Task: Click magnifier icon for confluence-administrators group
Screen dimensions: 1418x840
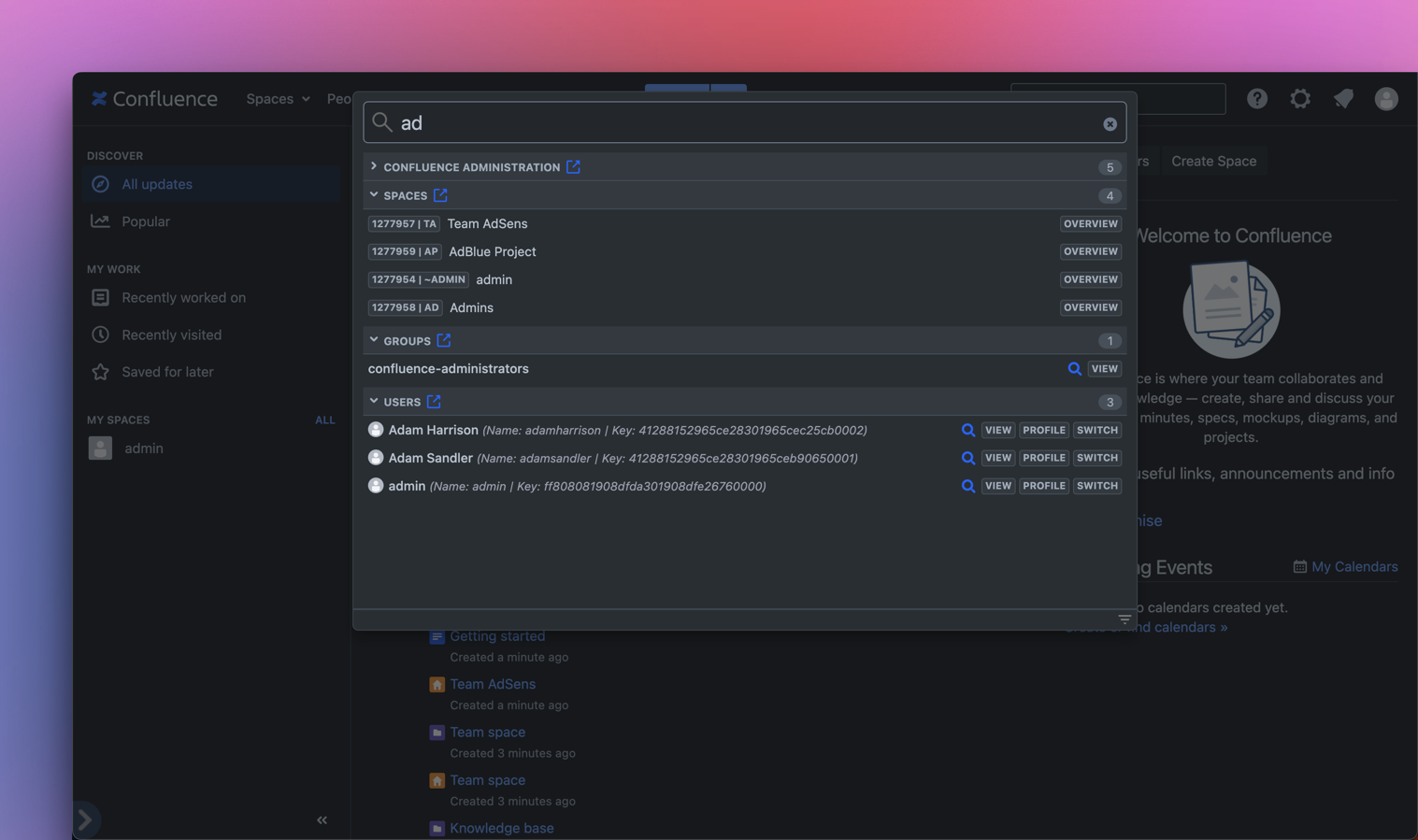Action: click(1074, 369)
